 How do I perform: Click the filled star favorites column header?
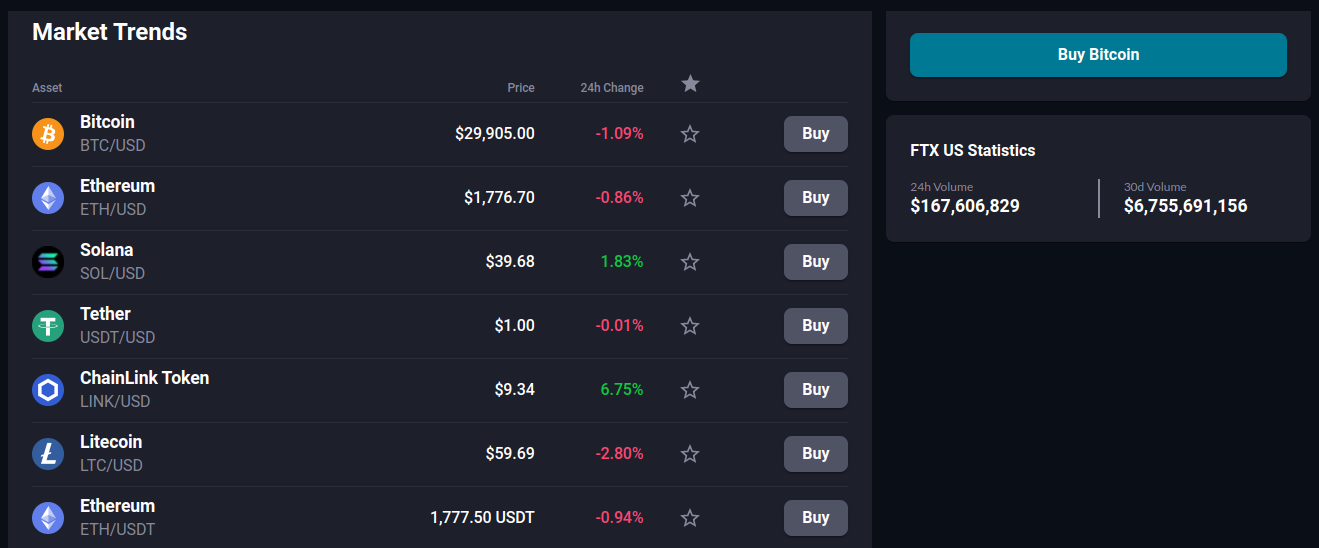click(x=690, y=84)
